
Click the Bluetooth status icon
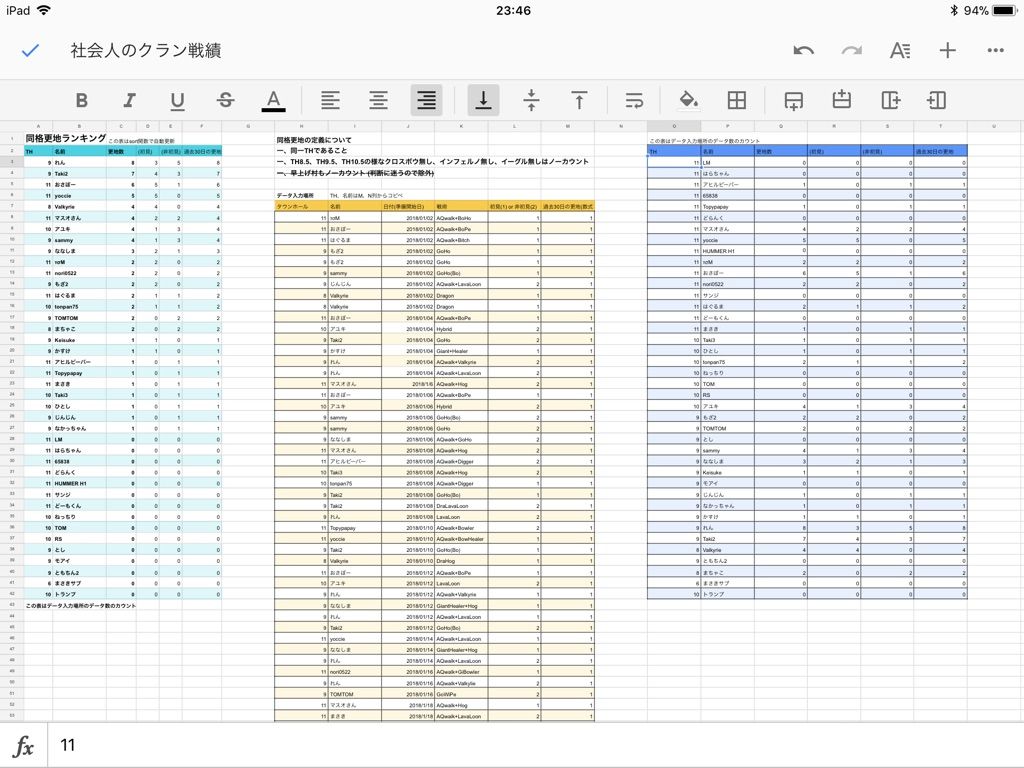click(x=953, y=10)
